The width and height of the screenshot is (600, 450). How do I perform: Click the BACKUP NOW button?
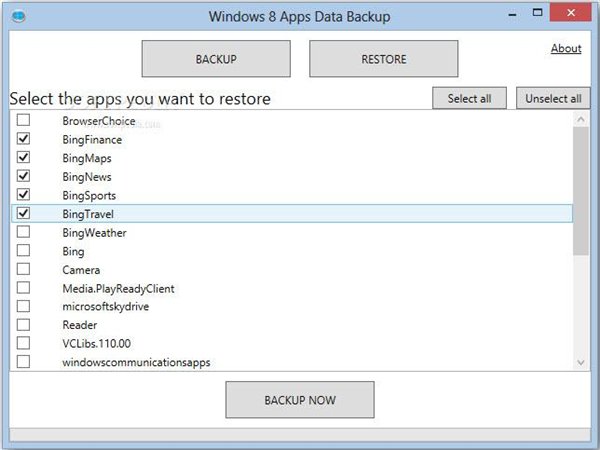(x=300, y=400)
